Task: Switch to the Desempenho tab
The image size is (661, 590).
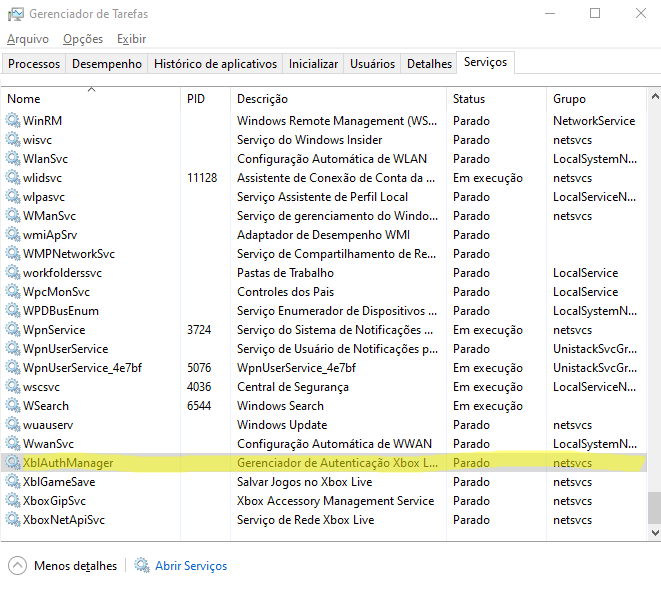Action: tap(107, 64)
